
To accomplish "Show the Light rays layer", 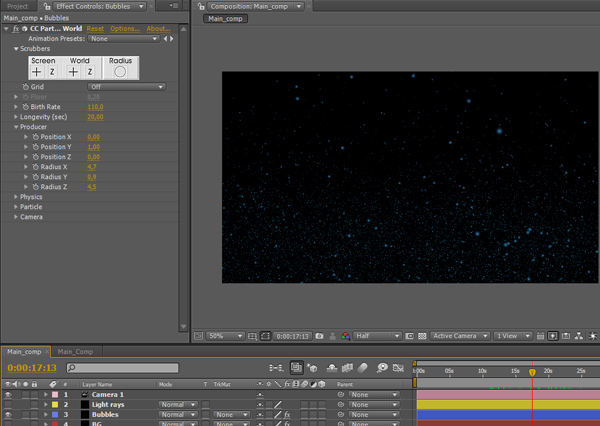I will click(8, 404).
